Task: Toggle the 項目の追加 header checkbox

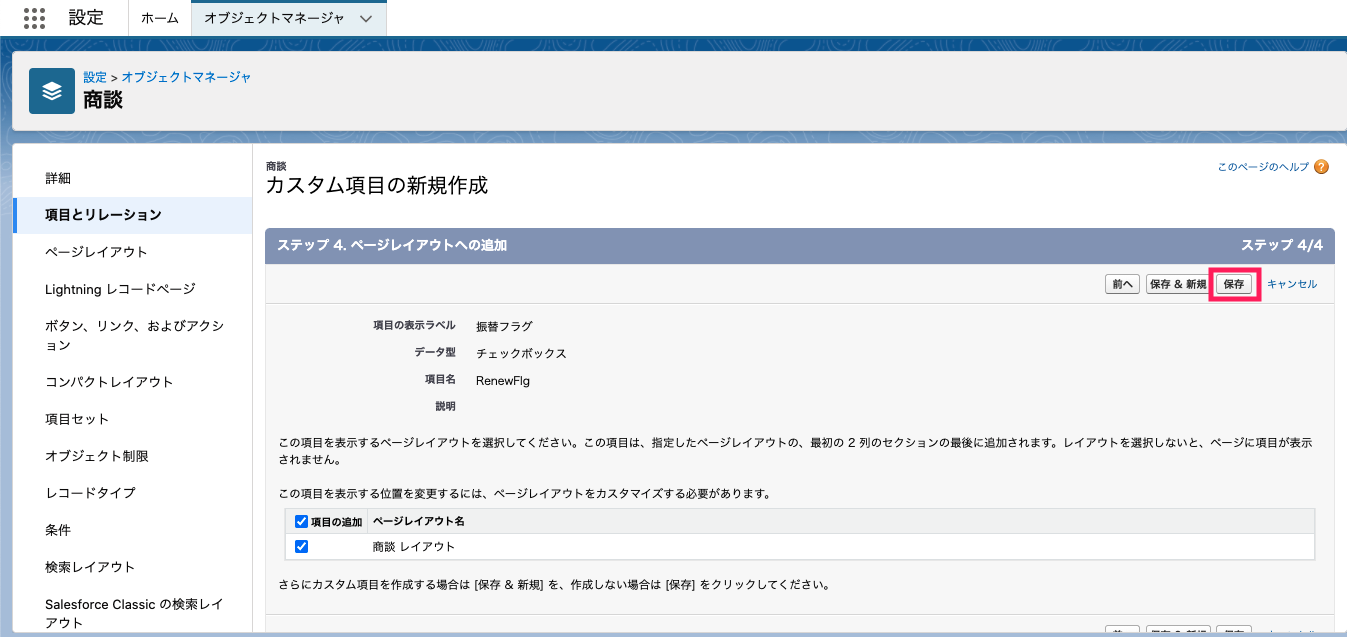Action: click(302, 521)
